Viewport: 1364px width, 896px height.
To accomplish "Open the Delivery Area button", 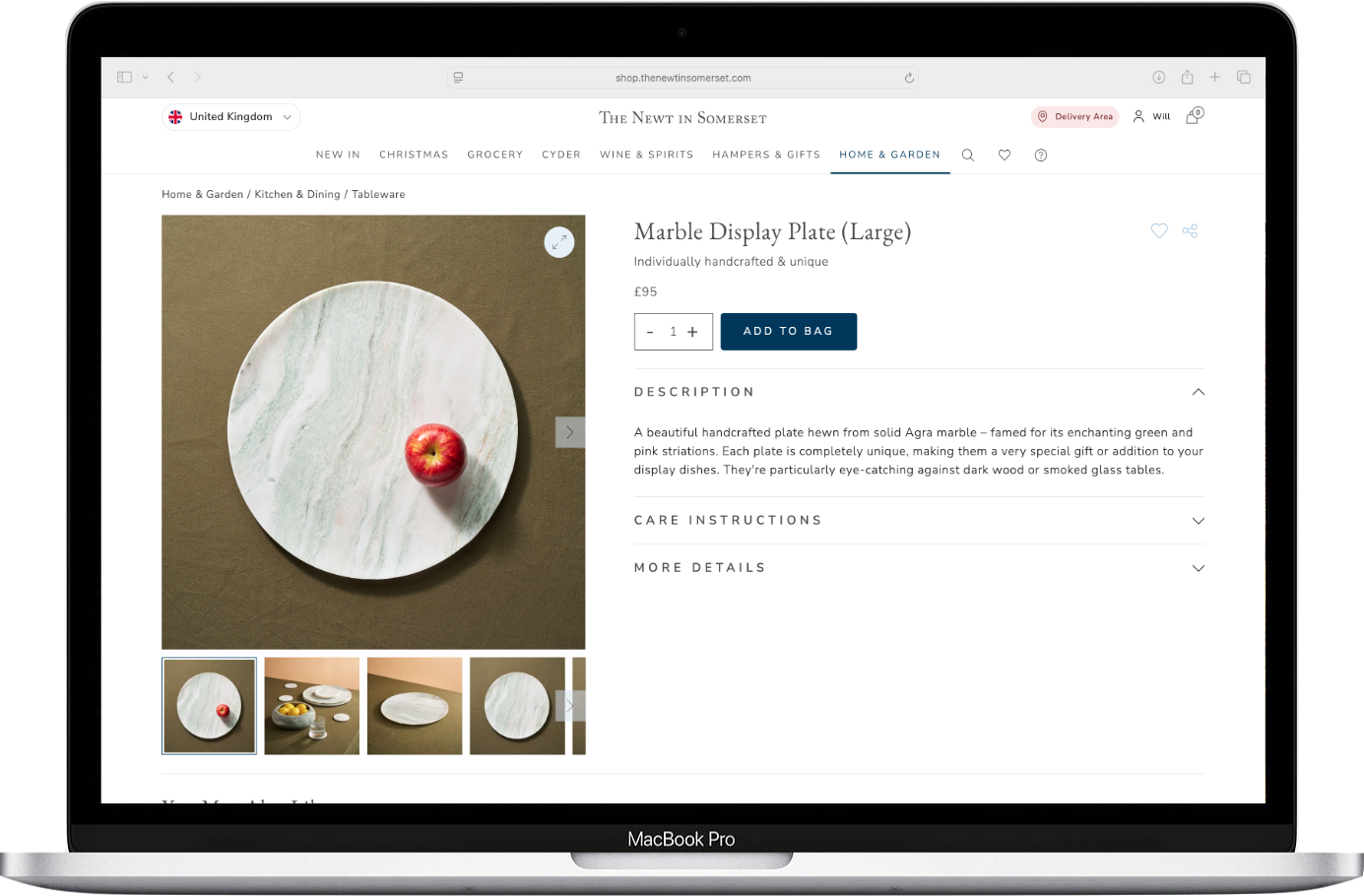I will tap(1074, 116).
